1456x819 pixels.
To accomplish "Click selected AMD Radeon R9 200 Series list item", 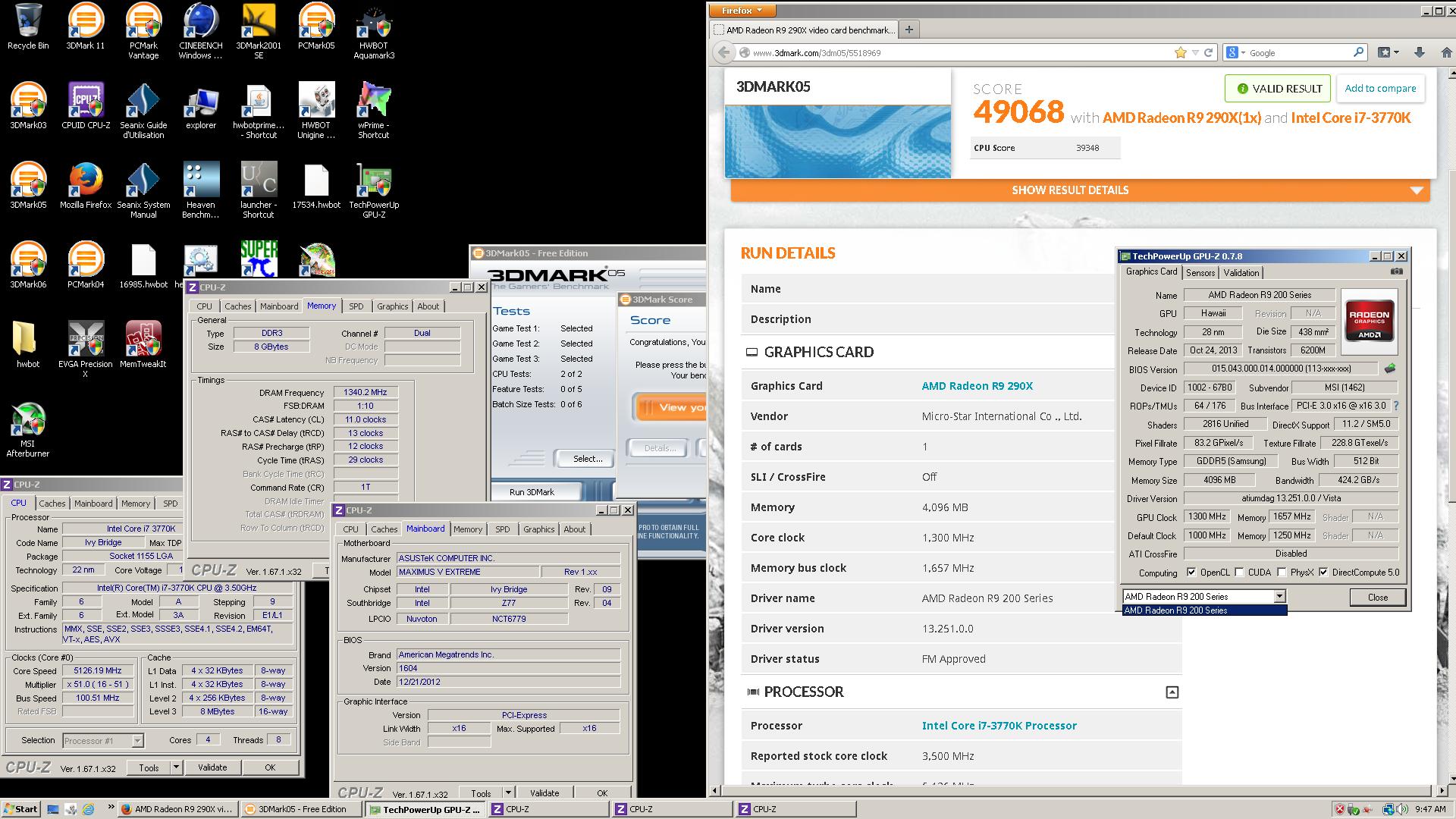I will click(1204, 610).
